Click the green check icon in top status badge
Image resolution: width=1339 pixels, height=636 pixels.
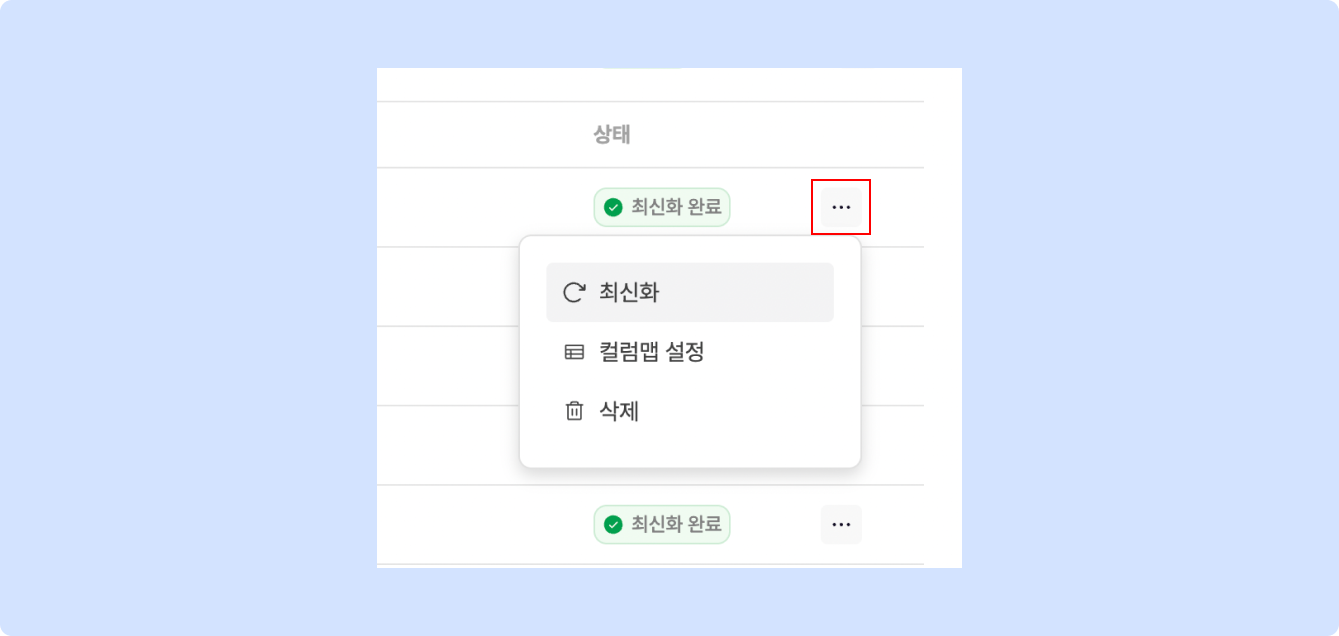(613, 207)
